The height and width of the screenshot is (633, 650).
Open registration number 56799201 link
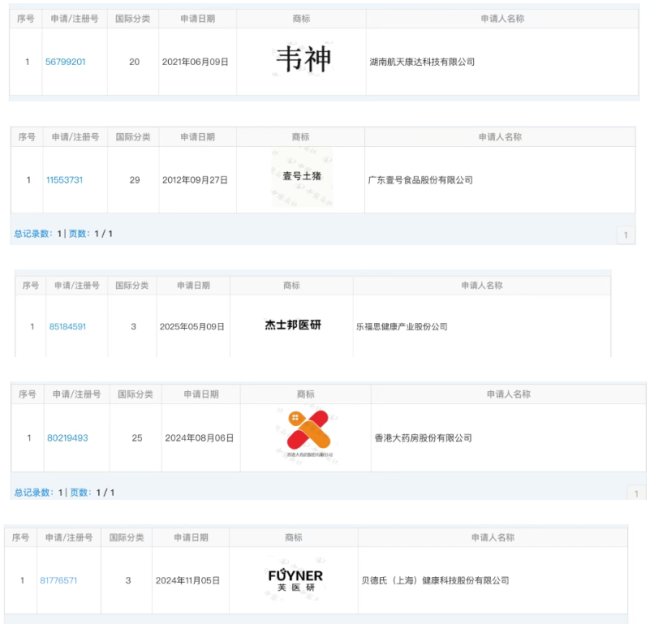click(65, 62)
